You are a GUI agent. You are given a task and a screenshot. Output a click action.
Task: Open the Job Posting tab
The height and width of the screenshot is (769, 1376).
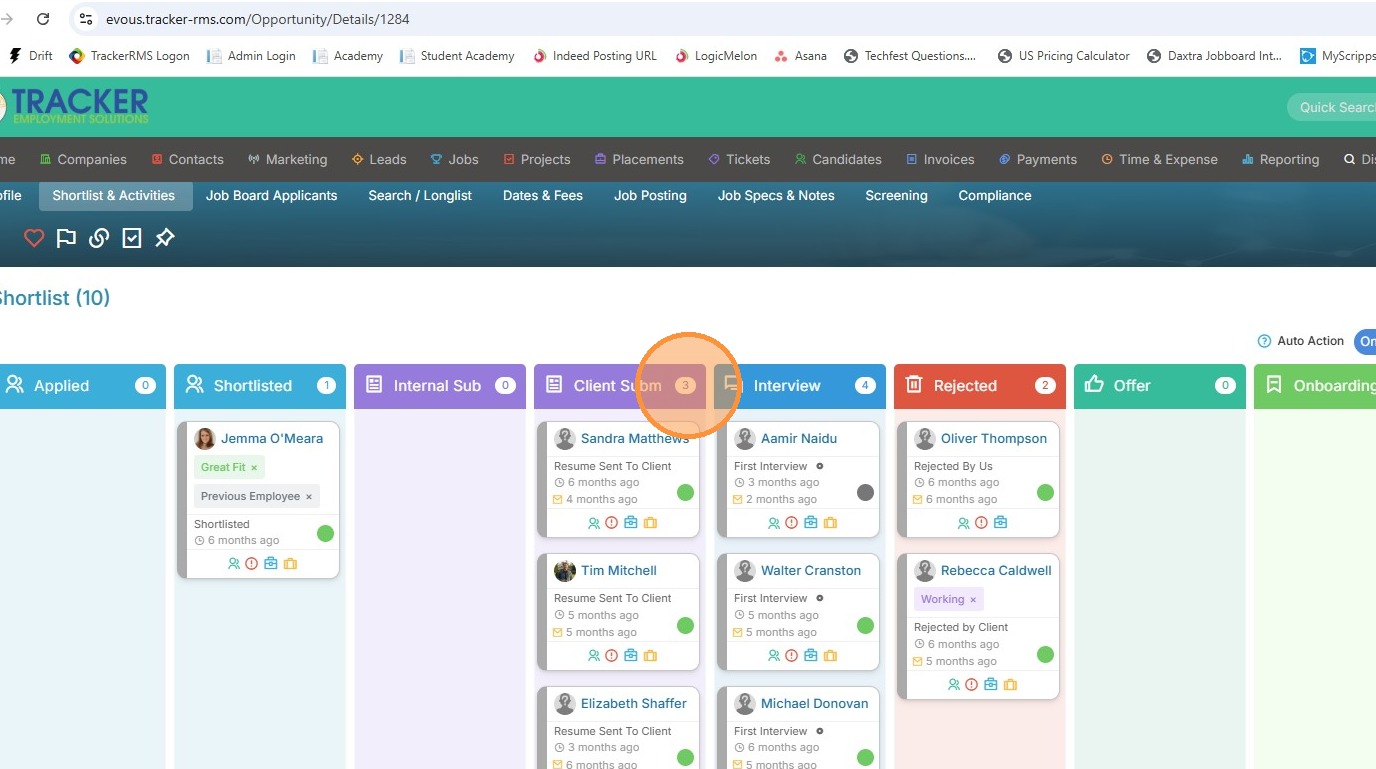point(650,196)
